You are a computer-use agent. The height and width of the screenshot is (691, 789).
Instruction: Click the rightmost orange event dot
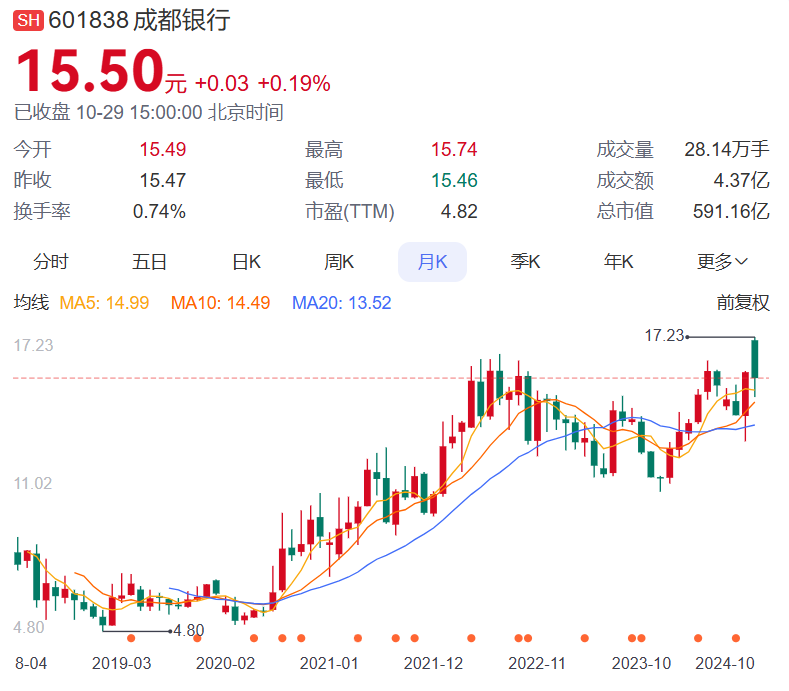click(736, 638)
